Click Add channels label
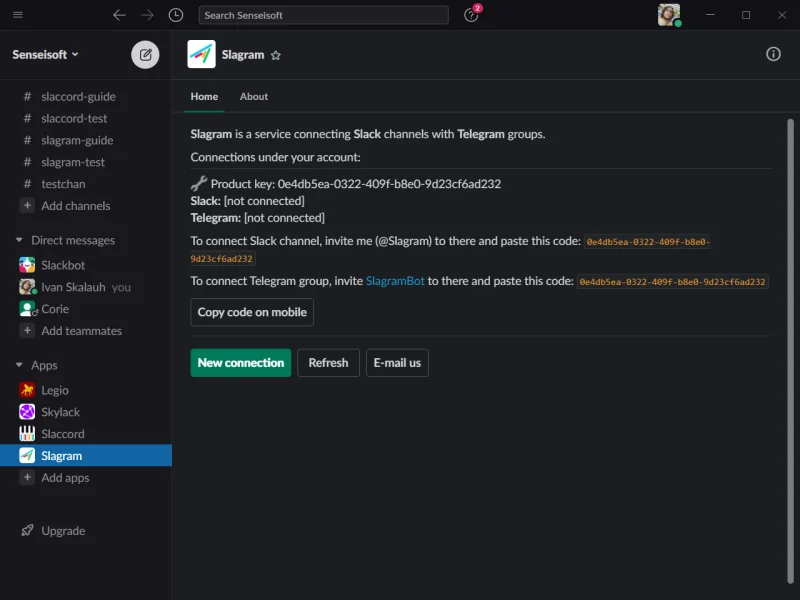Screen dimensions: 800x600 [x=76, y=206]
